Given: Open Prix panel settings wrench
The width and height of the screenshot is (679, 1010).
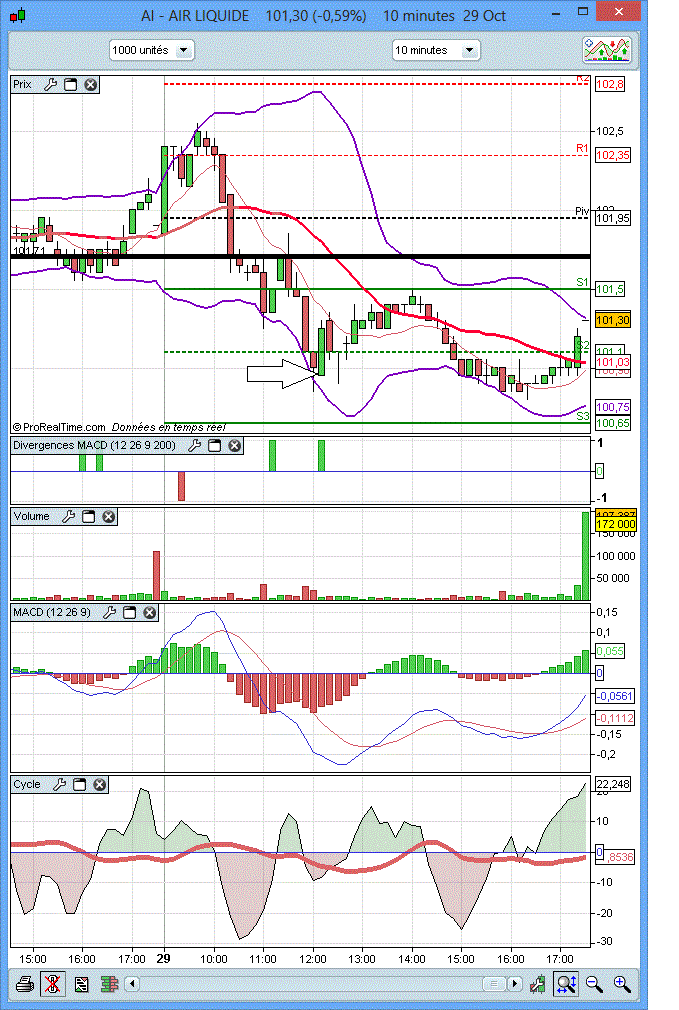Looking at the screenshot, I should [50, 84].
